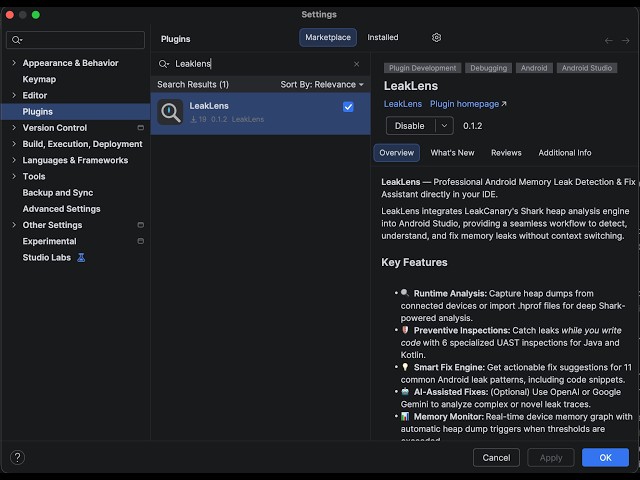Navigate forward with the right arrow
The height and width of the screenshot is (480, 640).
[x=625, y=40]
